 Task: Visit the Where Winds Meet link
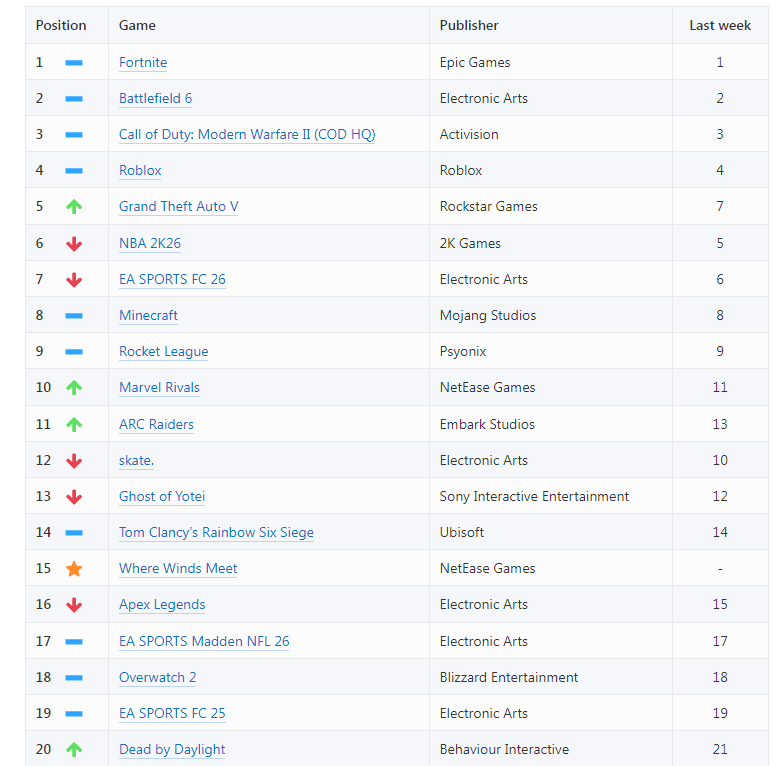(x=178, y=569)
